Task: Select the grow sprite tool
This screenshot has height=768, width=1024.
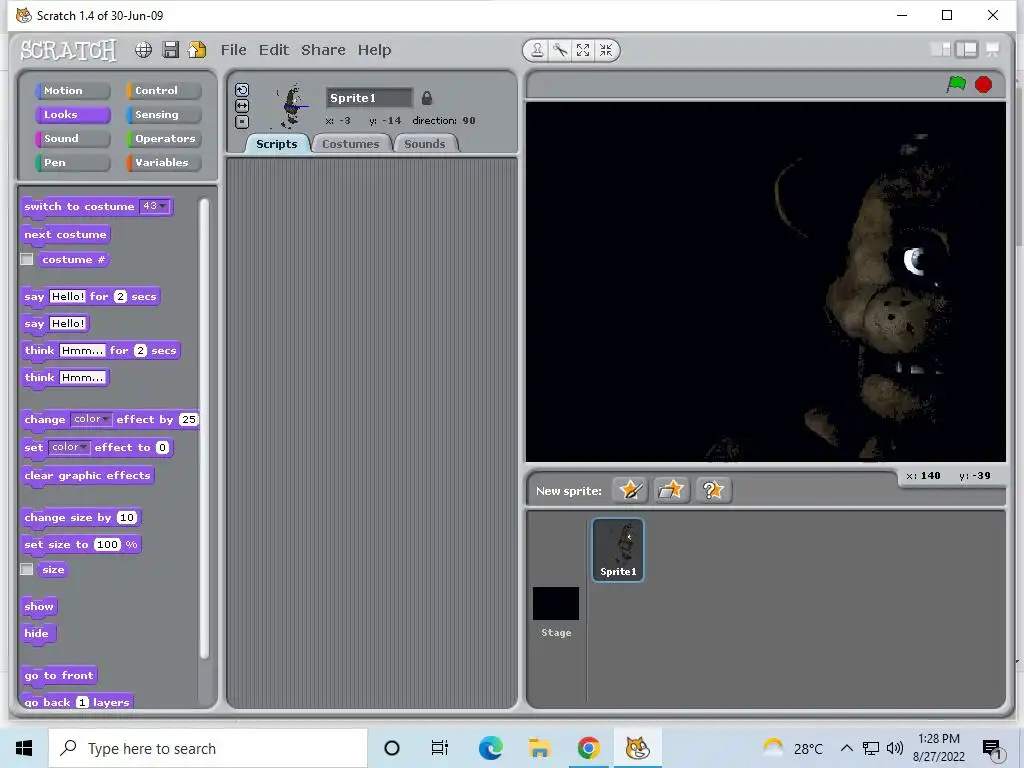Action: point(583,50)
